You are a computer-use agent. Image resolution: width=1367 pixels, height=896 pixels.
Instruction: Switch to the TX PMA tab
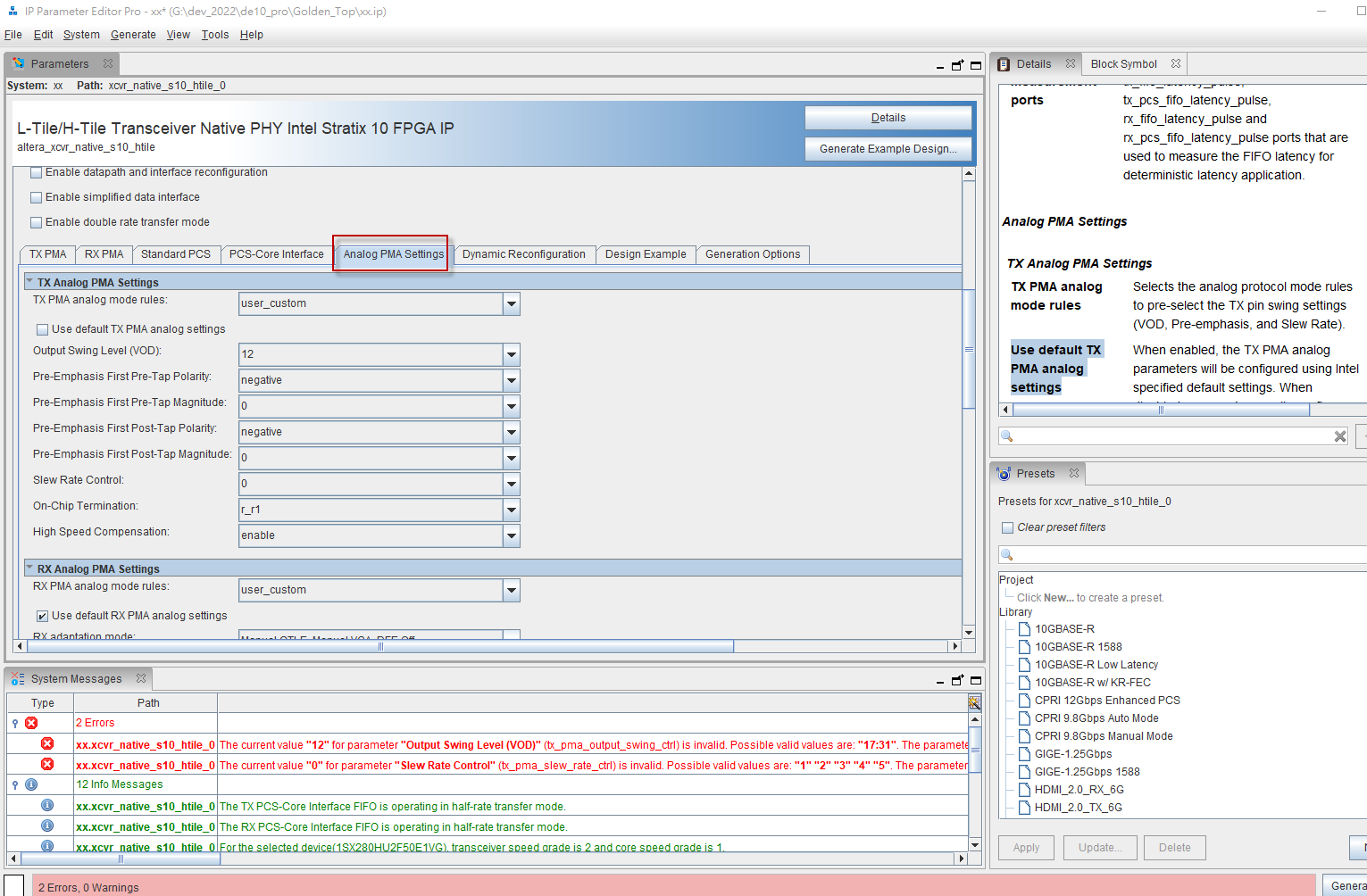(x=48, y=254)
